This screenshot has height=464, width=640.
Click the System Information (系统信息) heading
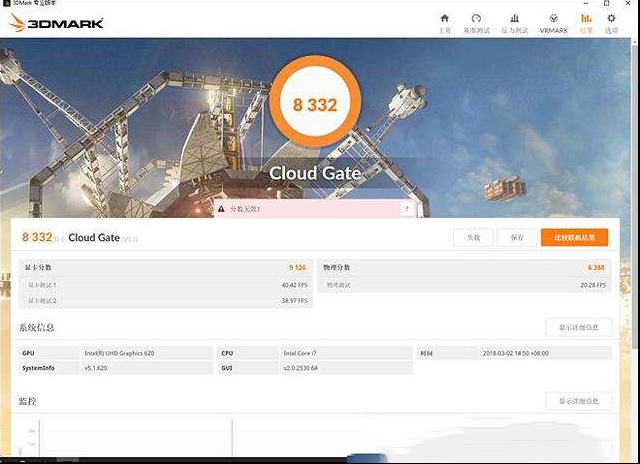36,327
